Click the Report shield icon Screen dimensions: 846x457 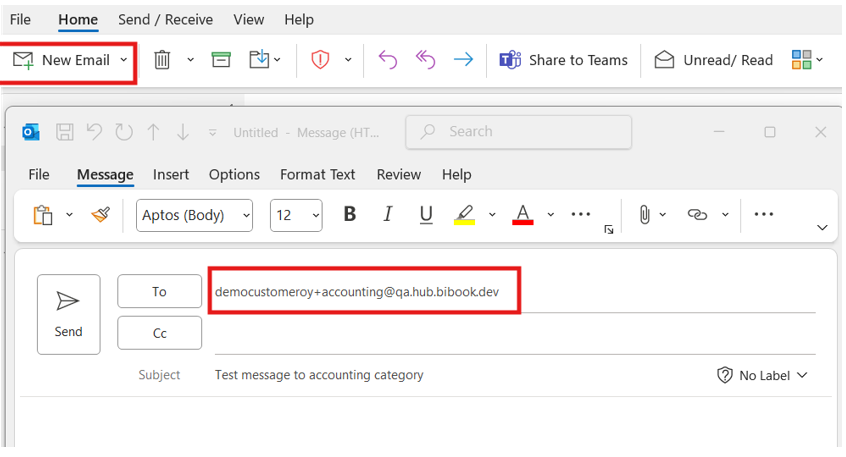pyautogui.click(x=320, y=59)
